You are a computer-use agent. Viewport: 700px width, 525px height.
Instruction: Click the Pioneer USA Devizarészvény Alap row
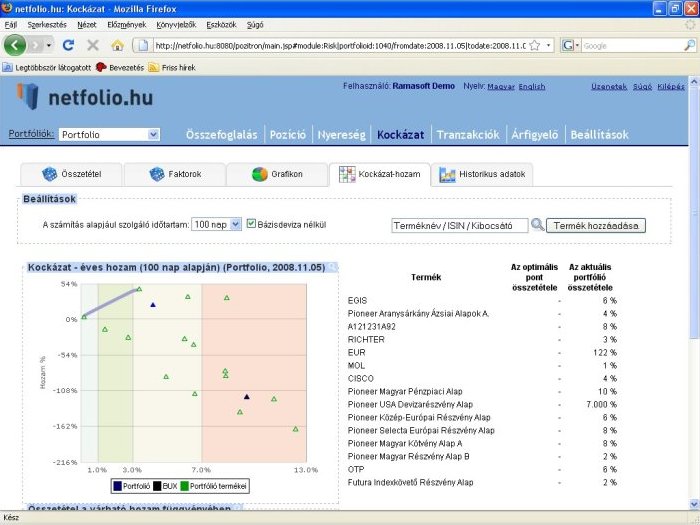click(x=482, y=404)
